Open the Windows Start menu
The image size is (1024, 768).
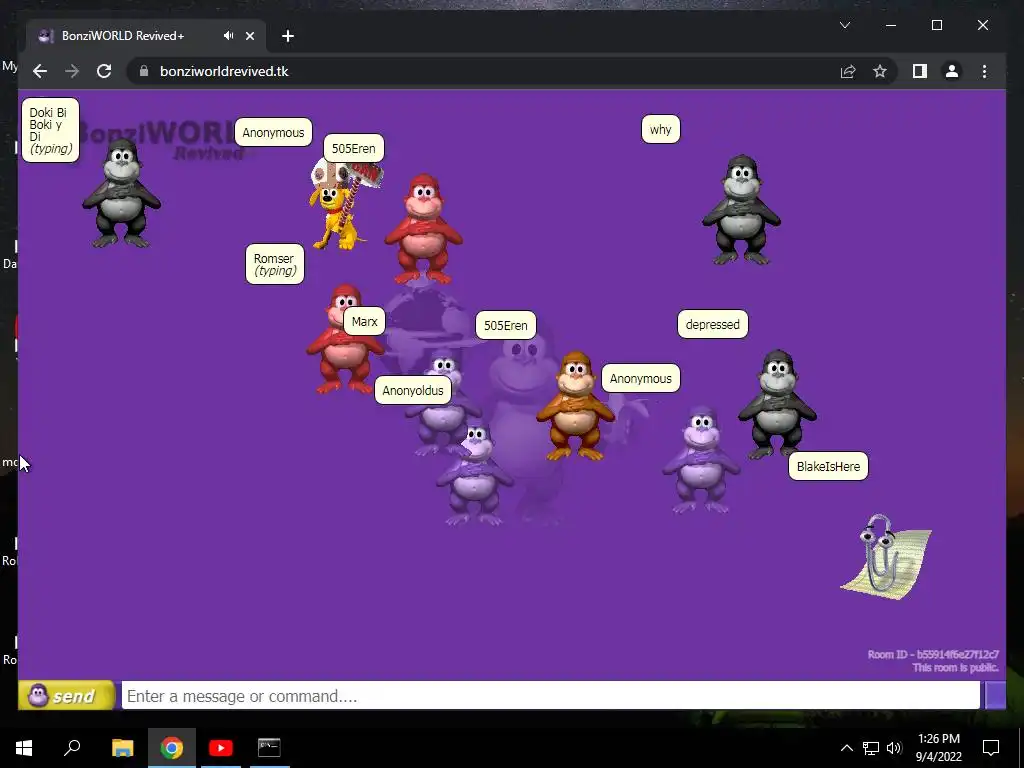24,748
